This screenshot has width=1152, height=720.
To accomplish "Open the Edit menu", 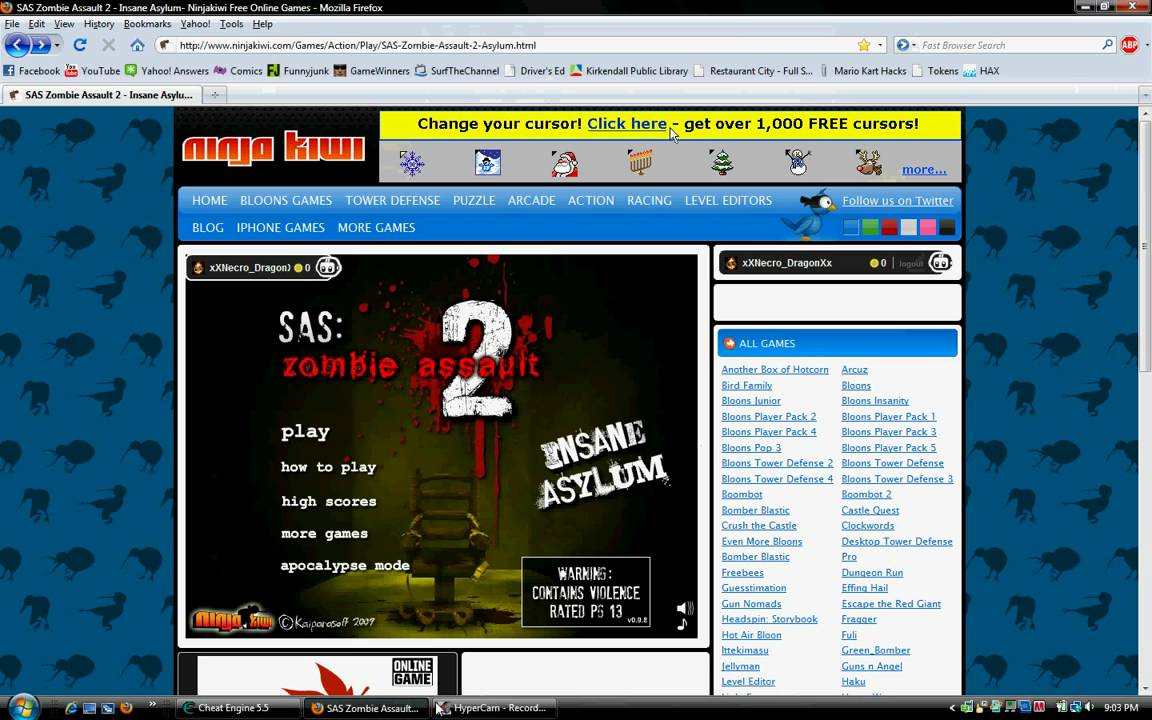I will pyautogui.click(x=37, y=24).
